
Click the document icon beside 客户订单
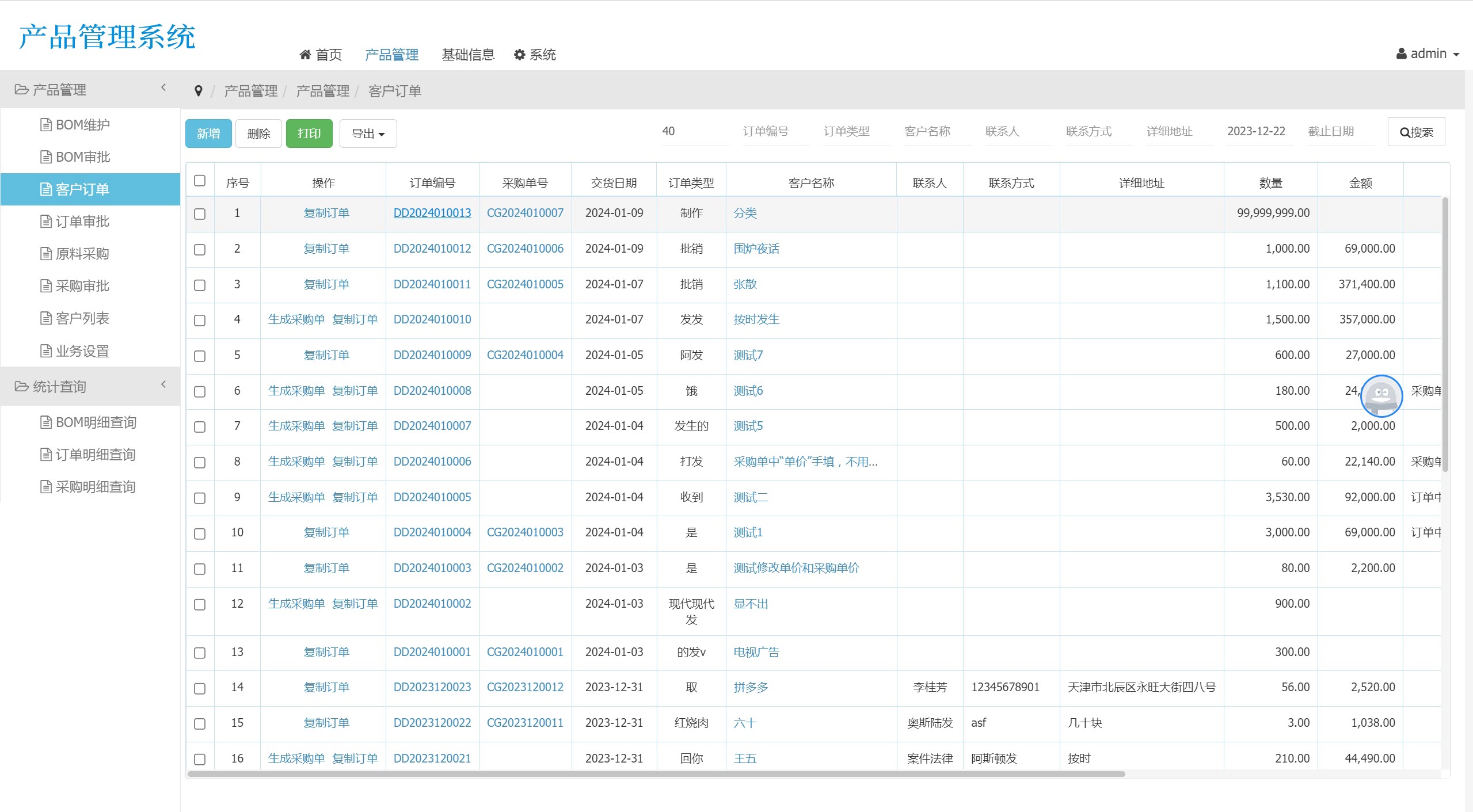46,189
